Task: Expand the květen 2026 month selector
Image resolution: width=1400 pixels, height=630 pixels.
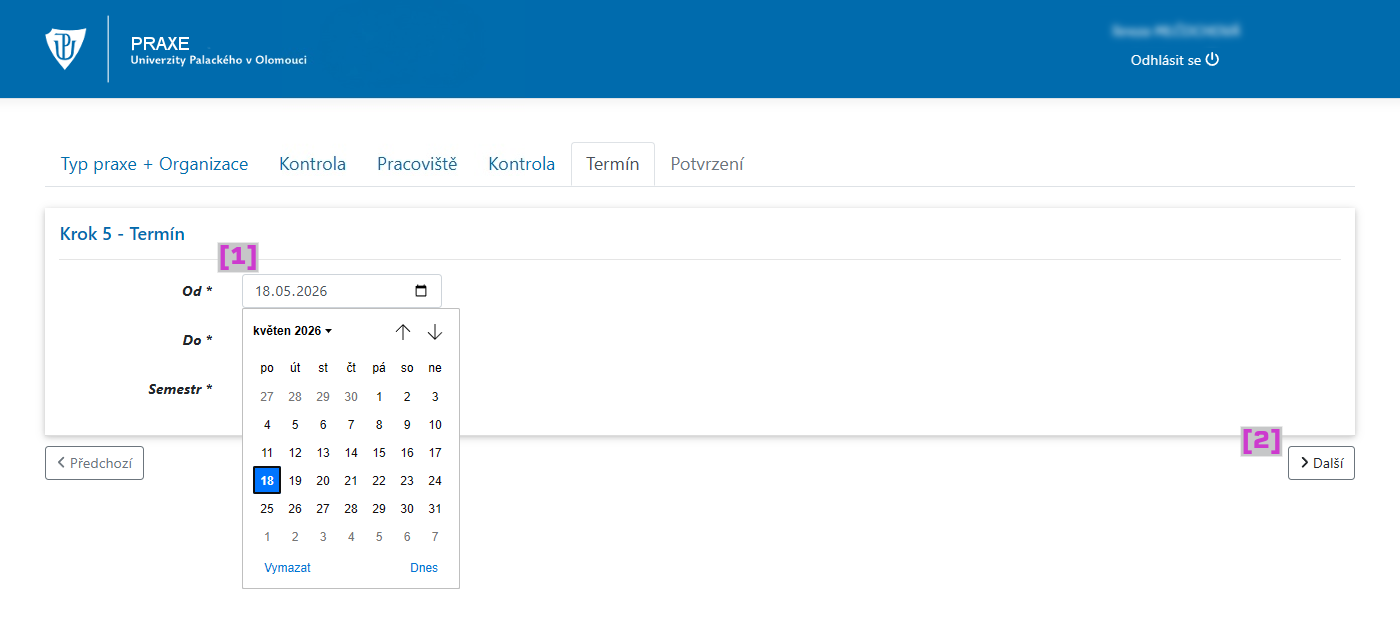Action: coord(292,331)
